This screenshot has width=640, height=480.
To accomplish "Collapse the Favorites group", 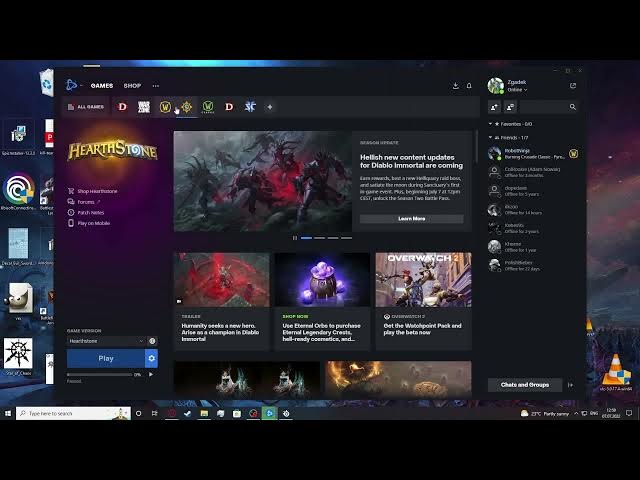I will (490, 124).
